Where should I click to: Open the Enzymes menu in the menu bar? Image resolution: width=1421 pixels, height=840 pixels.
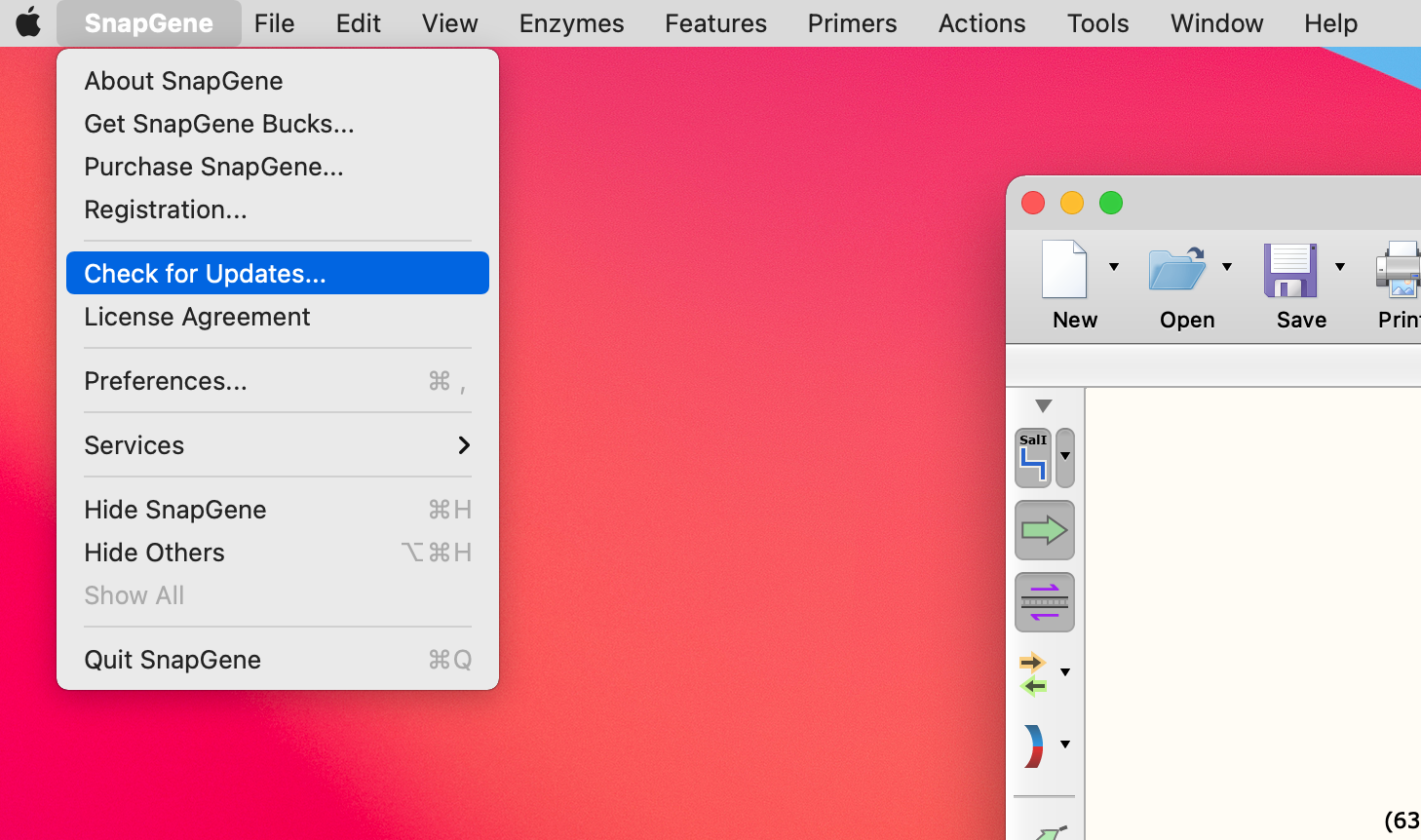[x=571, y=23]
